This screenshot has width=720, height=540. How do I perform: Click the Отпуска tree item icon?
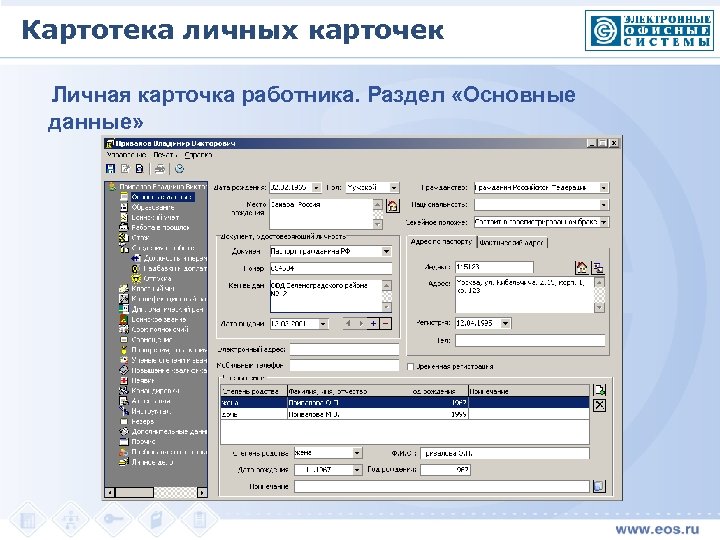tap(136, 278)
